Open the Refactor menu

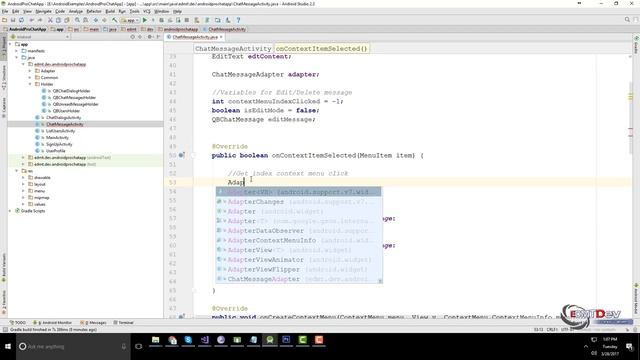[94, 11]
